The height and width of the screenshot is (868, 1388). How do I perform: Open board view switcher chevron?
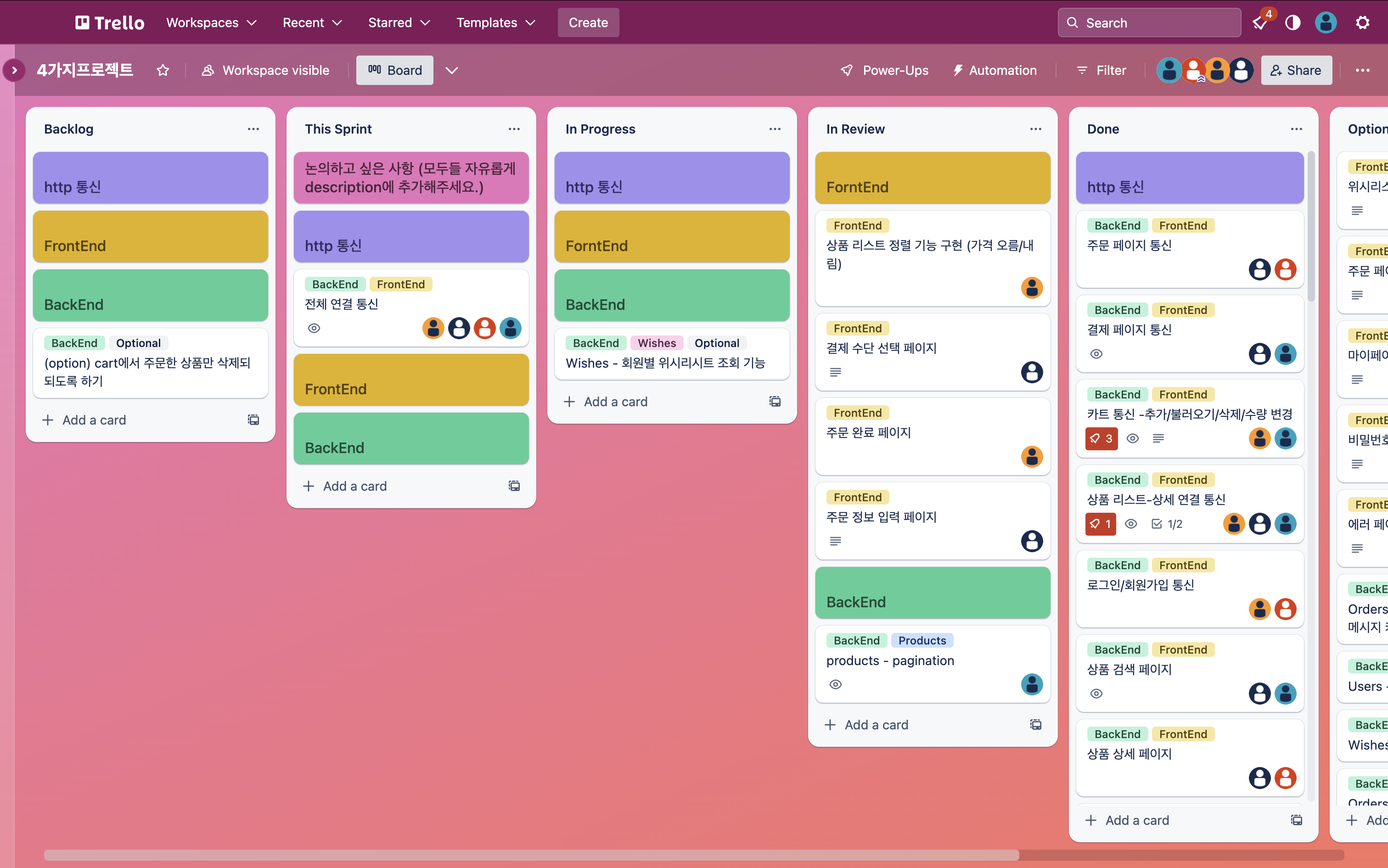tap(452, 70)
